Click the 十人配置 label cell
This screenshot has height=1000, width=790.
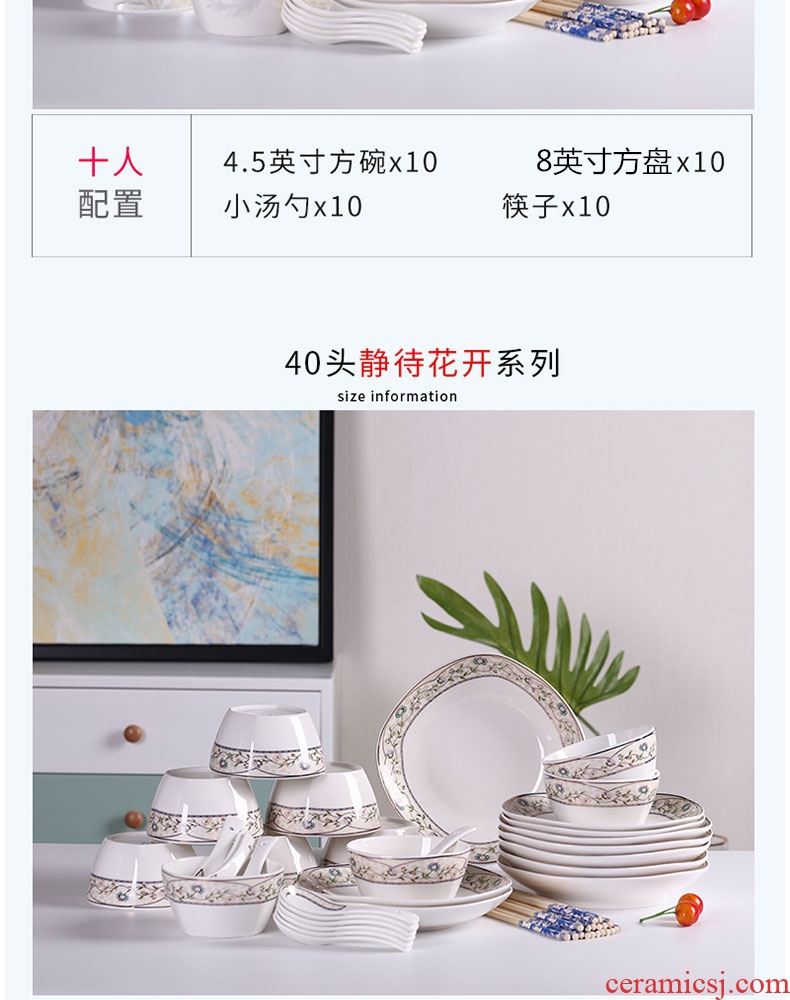coord(111,185)
